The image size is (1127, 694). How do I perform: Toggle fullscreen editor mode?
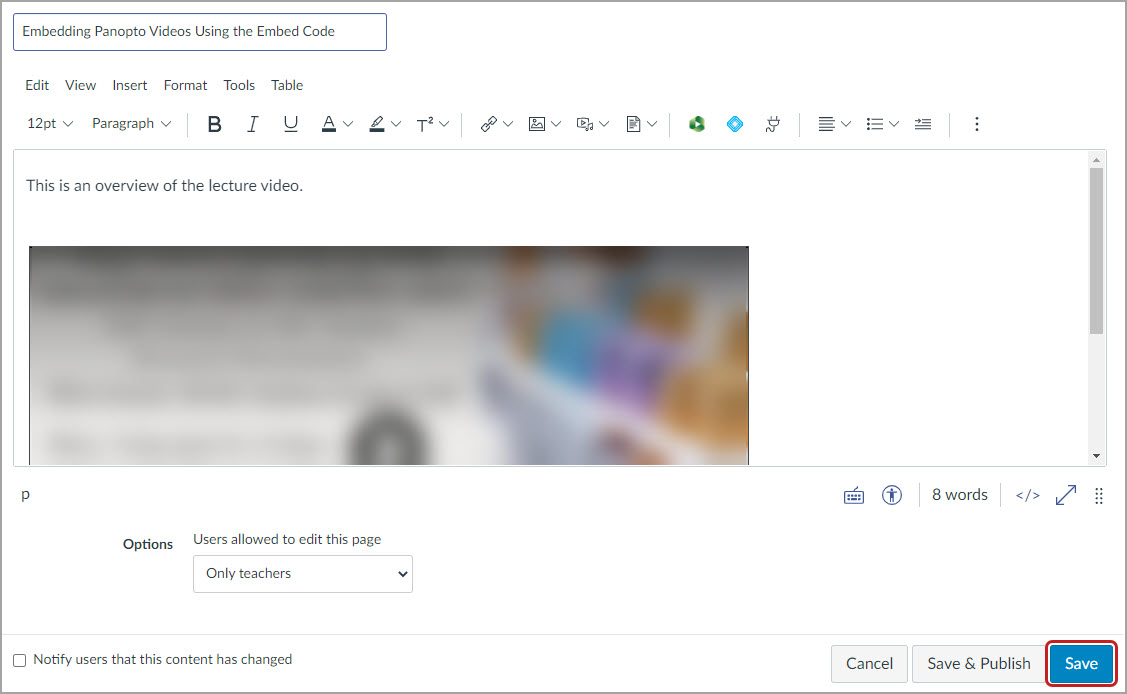1066,495
